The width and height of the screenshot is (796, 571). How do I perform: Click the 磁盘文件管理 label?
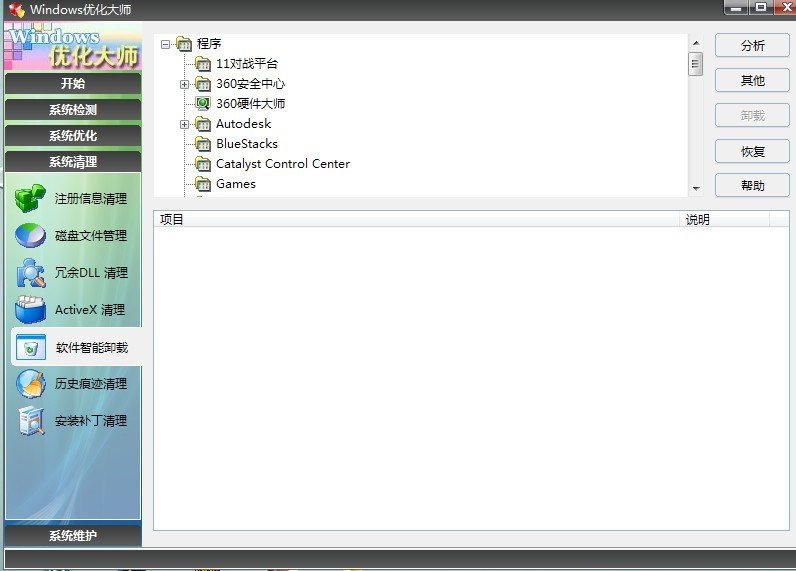tap(91, 236)
